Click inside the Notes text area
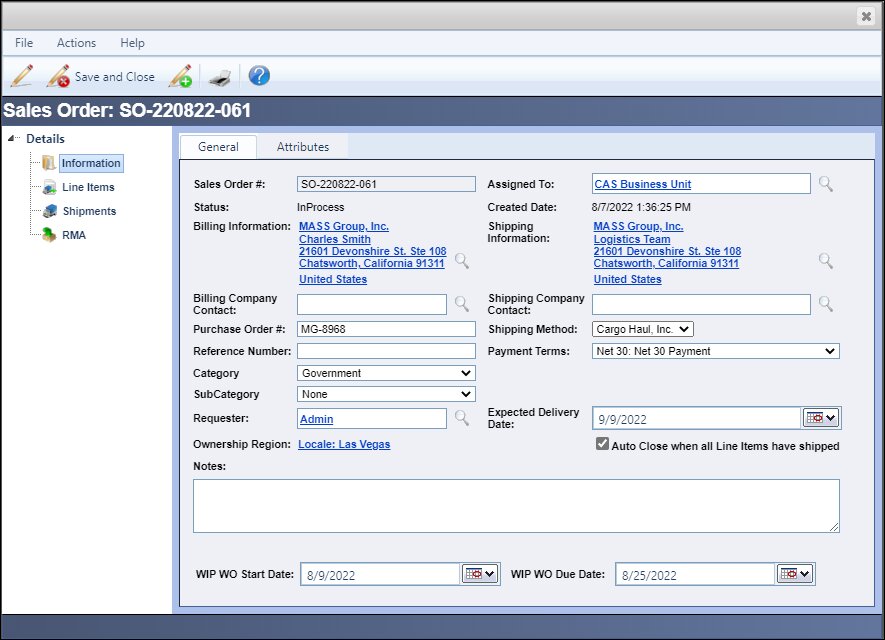885x640 pixels. point(515,505)
